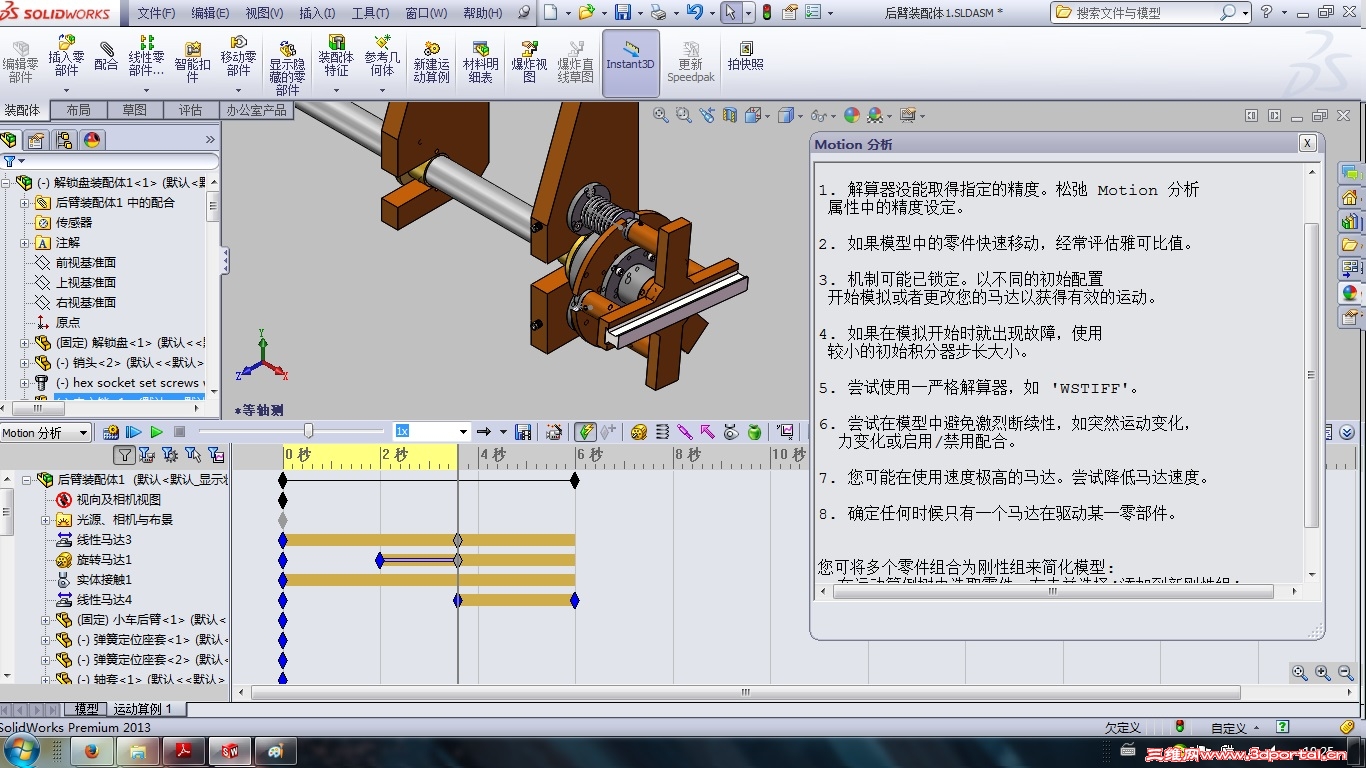This screenshot has height=768, width=1366.
Task: Close the Motion 分析 message panel
Action: [1307, 144]
